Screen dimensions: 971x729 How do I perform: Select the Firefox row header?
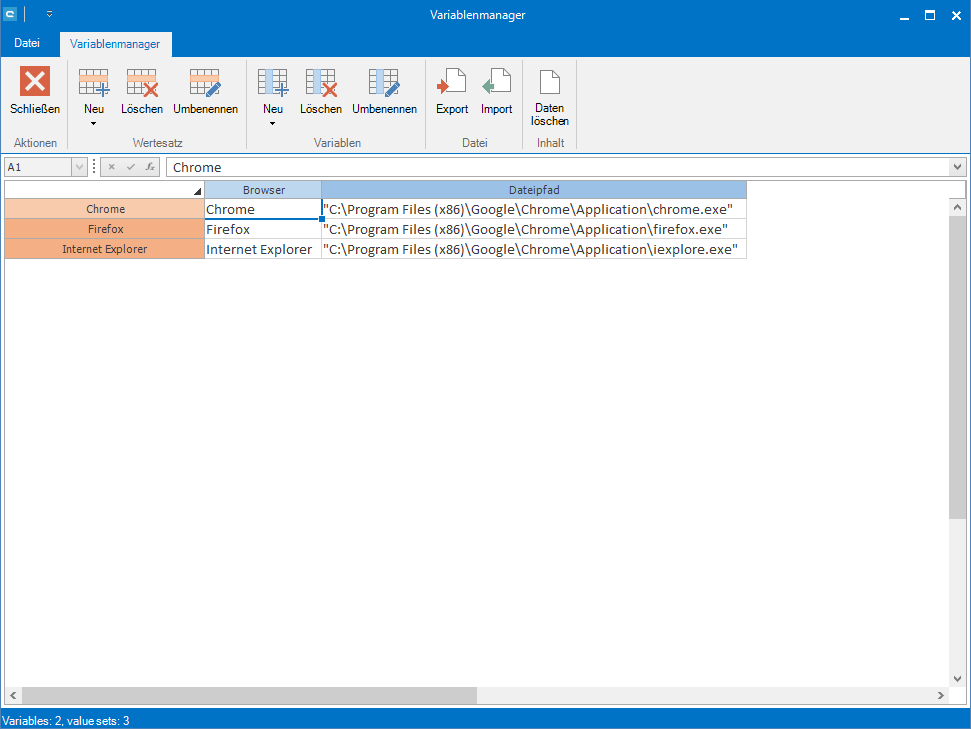[105, 229]
